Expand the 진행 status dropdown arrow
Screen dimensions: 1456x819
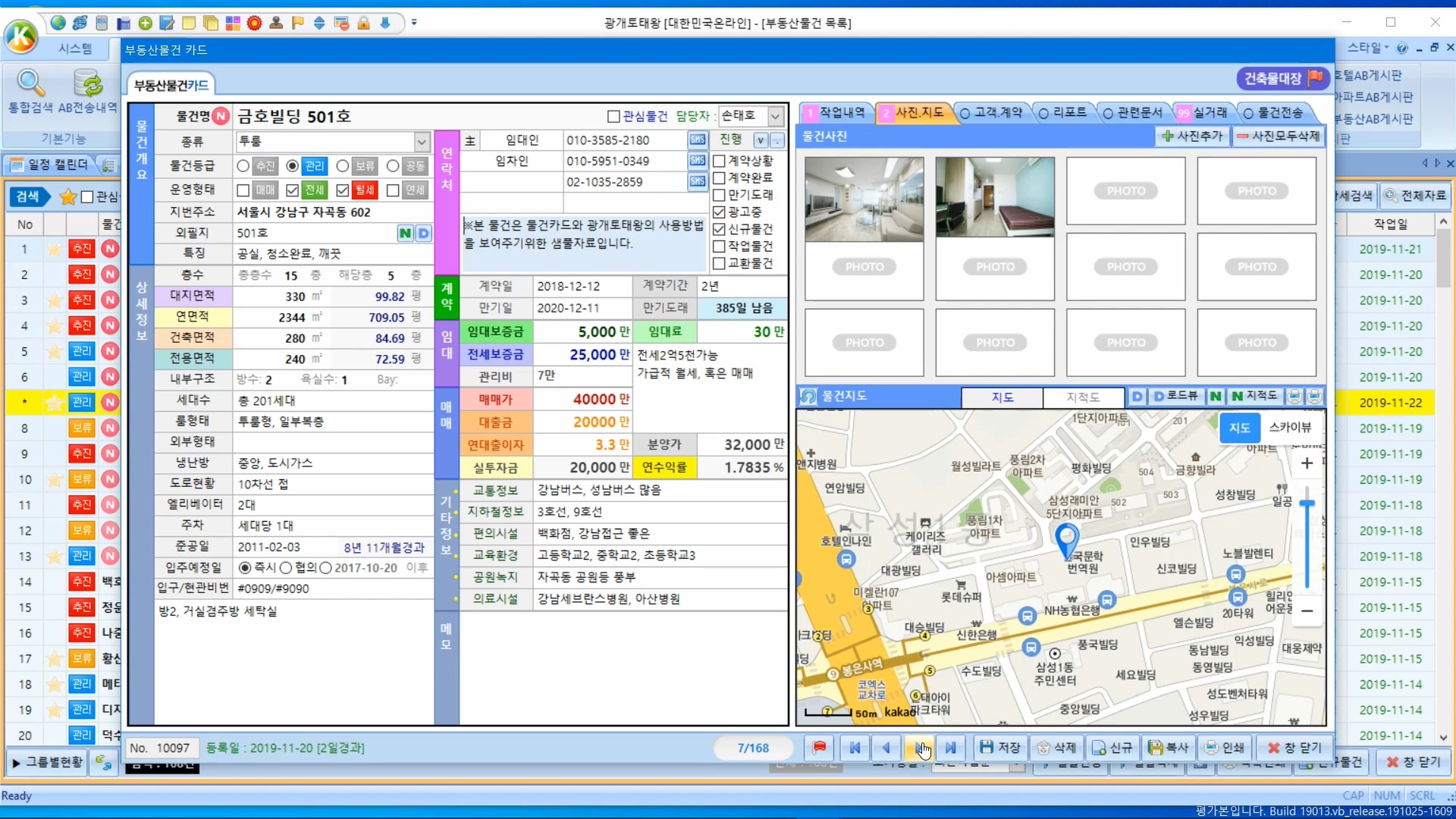(760, 140)
